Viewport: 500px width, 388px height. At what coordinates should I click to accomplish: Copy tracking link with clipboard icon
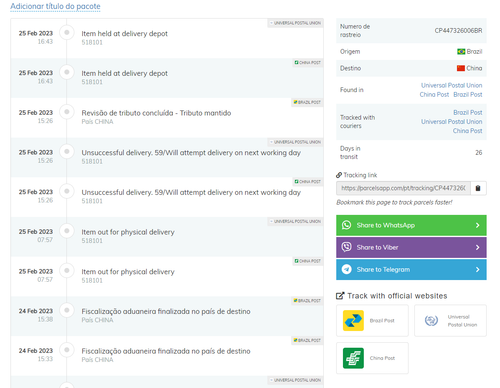tap(478, 188)
